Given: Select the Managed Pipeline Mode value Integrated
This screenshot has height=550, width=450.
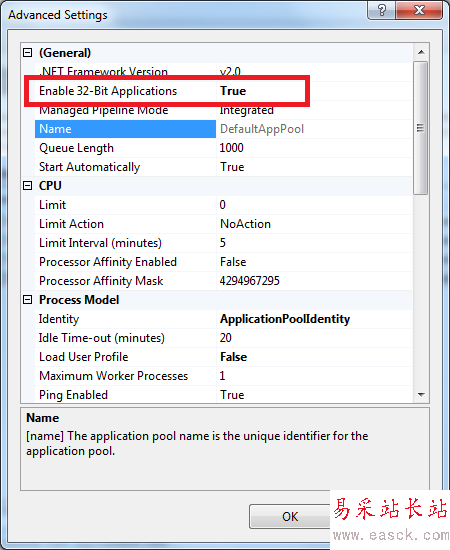Looking at the screenshot, I should (247, 110).
